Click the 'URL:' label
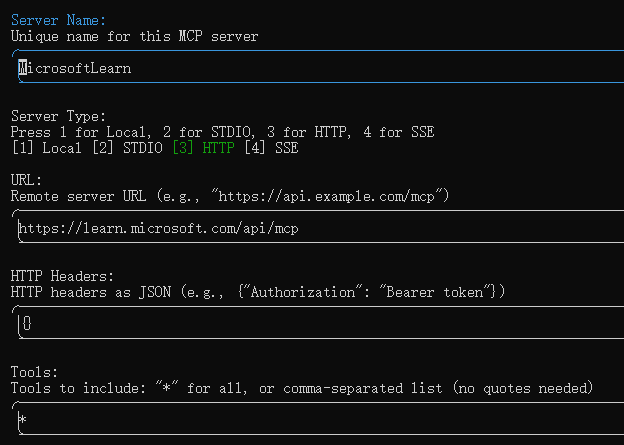The height and width of the screenshot is (445, 624). 27,180
